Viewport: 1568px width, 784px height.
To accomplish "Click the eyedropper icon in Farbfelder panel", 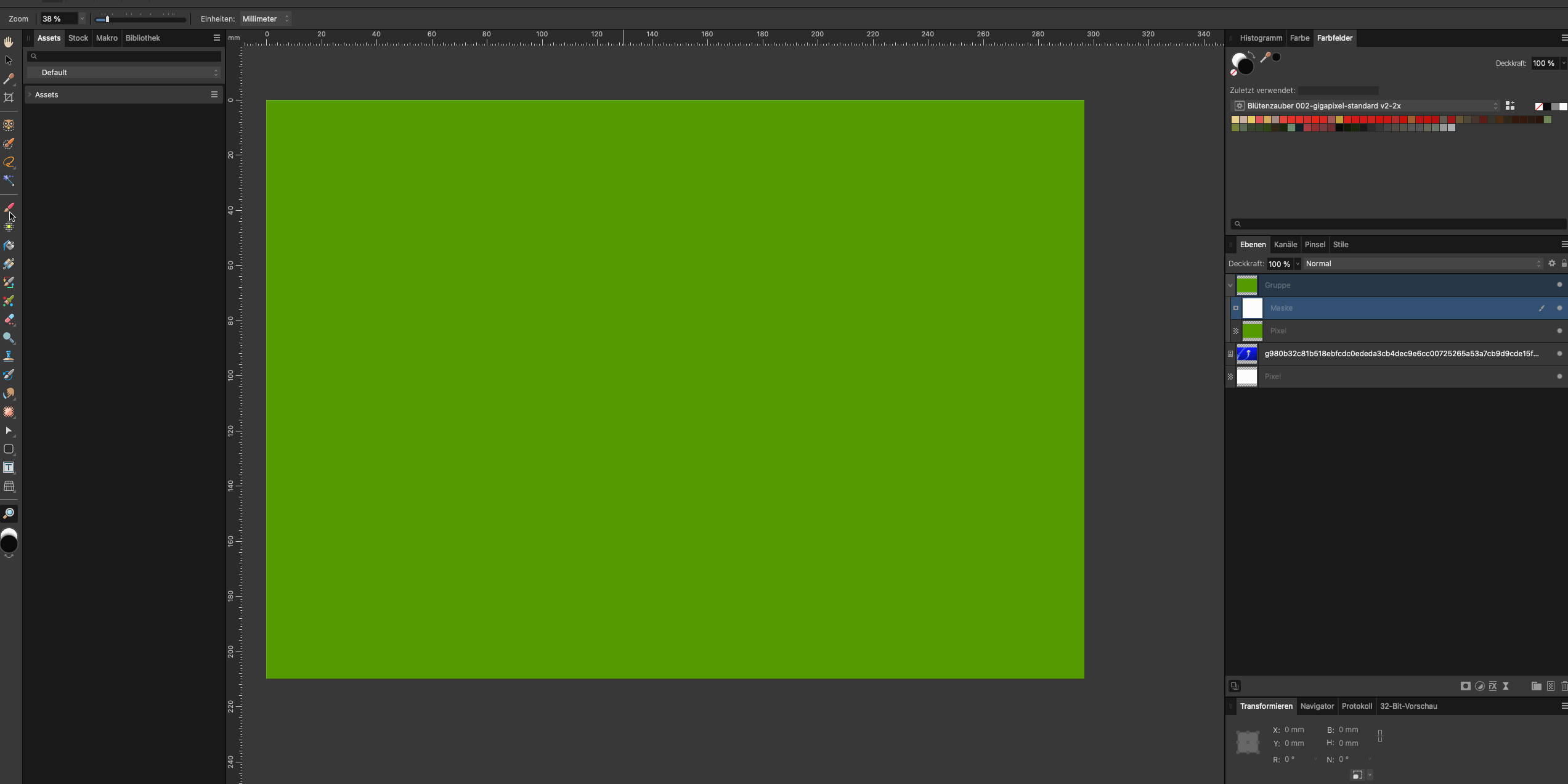I will tap(1265, 57).
